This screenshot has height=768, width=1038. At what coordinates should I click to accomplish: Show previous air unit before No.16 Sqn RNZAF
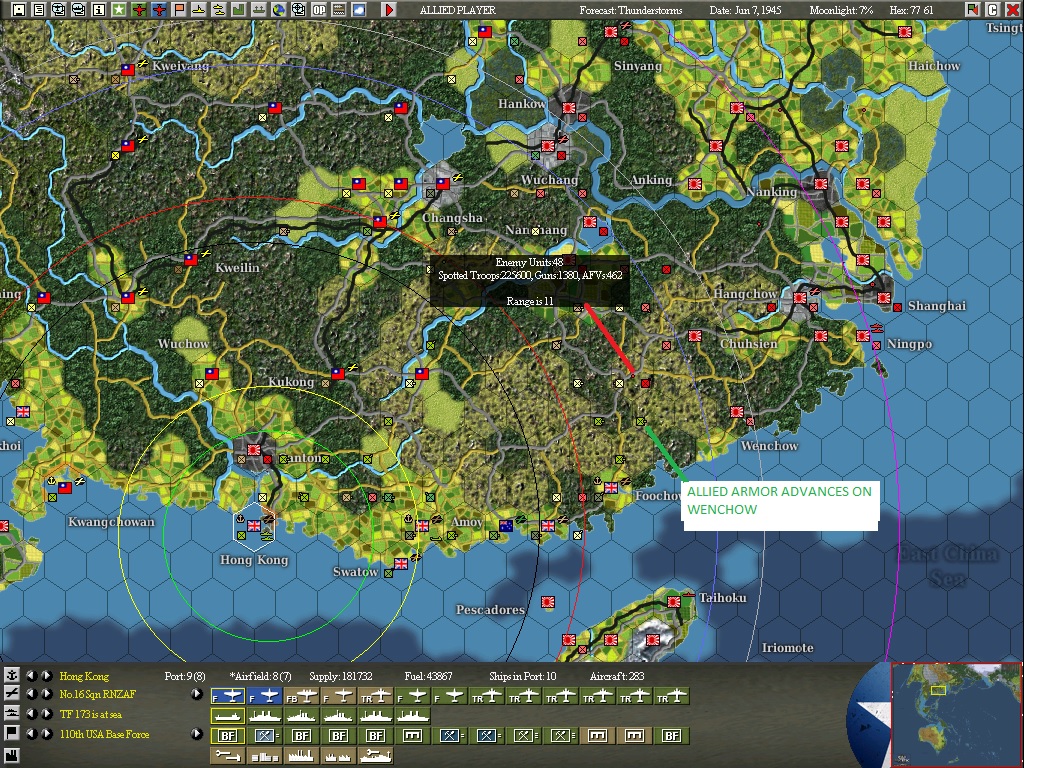[x=31, y=694]
